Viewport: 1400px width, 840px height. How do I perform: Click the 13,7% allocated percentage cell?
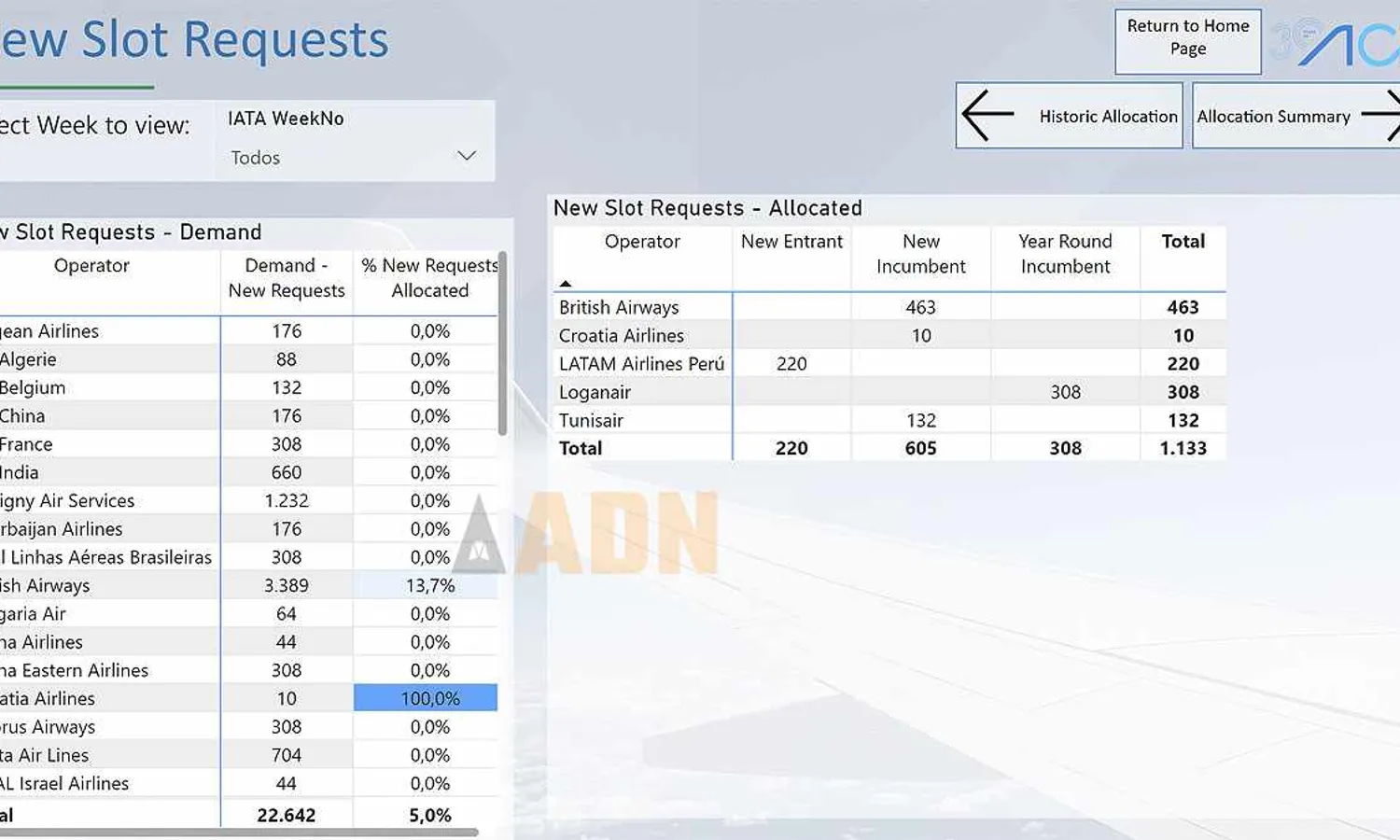coord(429,585)
